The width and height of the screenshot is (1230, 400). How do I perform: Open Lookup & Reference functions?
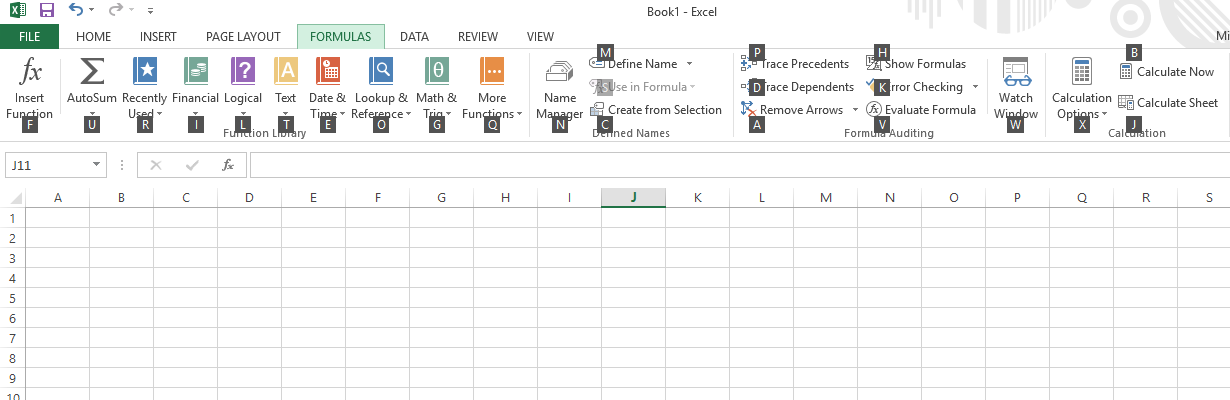(x=380, y=89)
